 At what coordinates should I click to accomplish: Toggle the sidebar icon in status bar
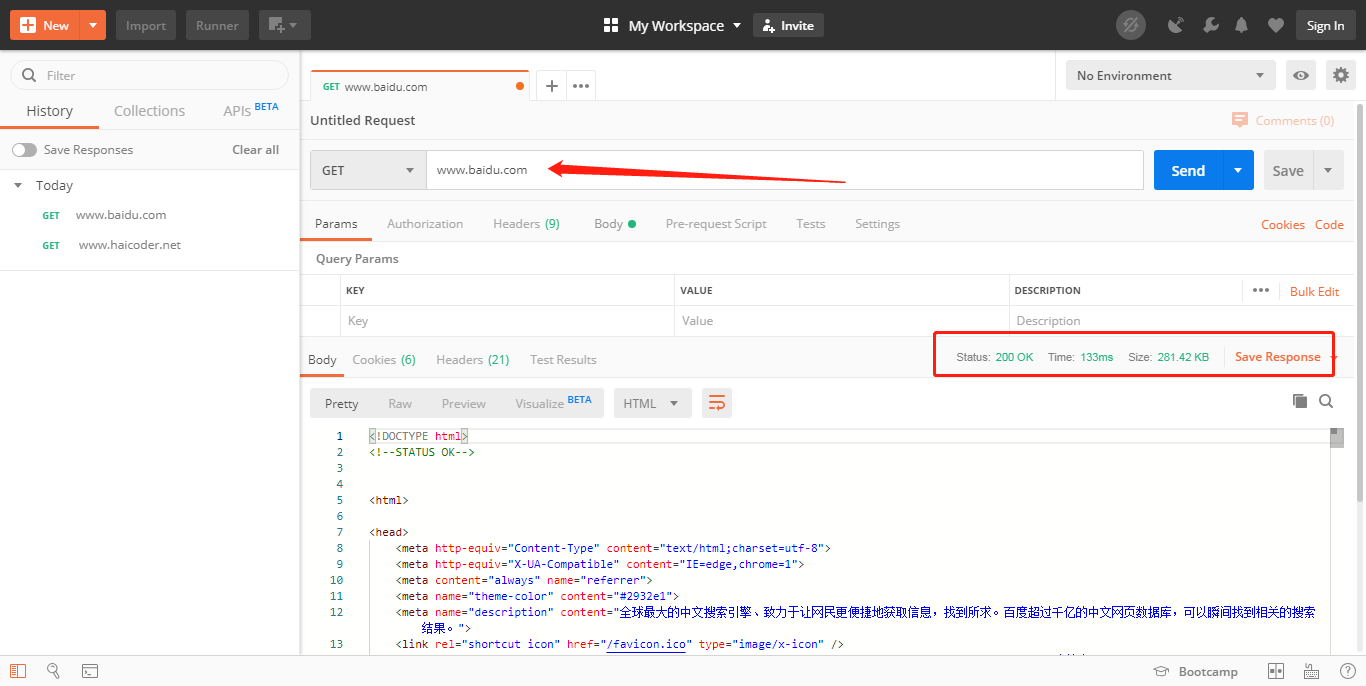18,671
